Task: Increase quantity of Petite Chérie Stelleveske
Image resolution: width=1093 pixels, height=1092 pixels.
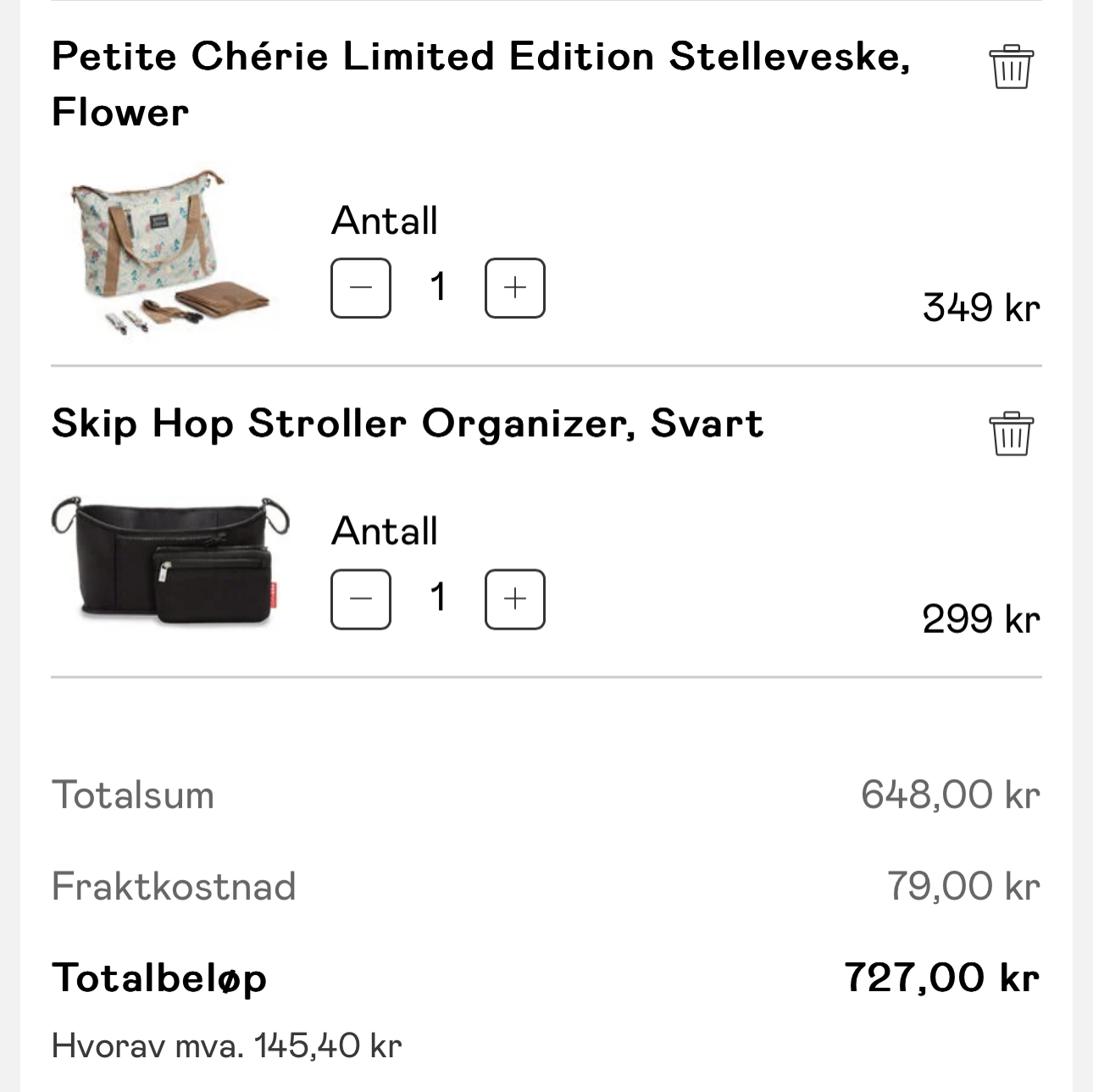Action: tap(514, 288)
